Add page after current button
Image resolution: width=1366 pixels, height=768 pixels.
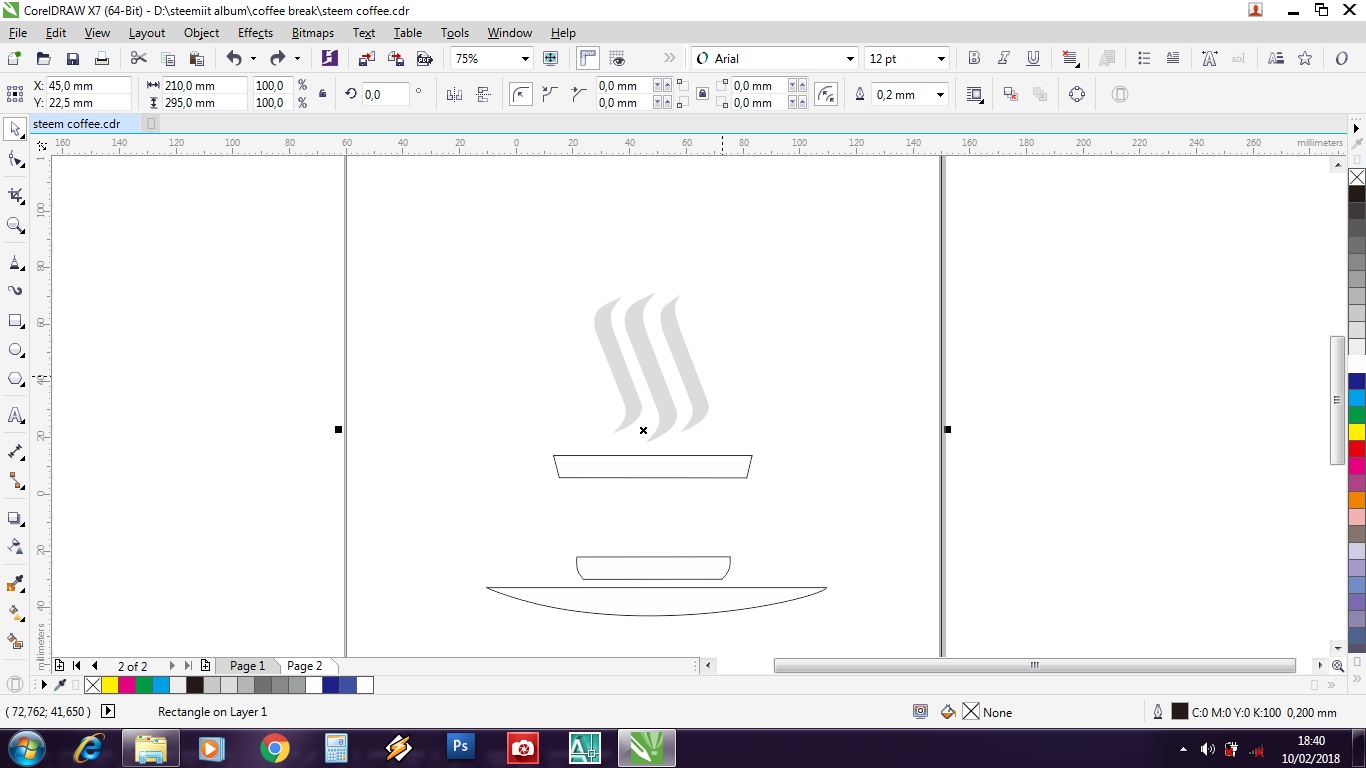tap(205, 666)
